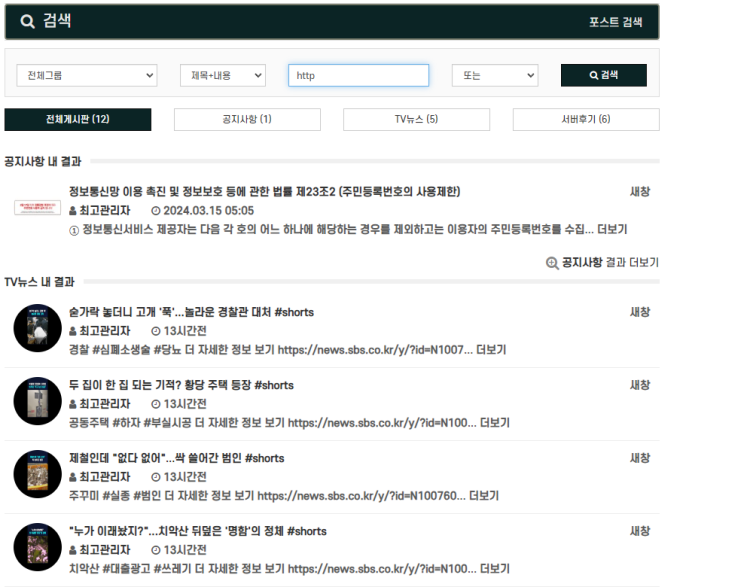This screenshot has height=587, width=750.
Task: Select the 전체게시판 (12) tab
Action: point(78,120)
